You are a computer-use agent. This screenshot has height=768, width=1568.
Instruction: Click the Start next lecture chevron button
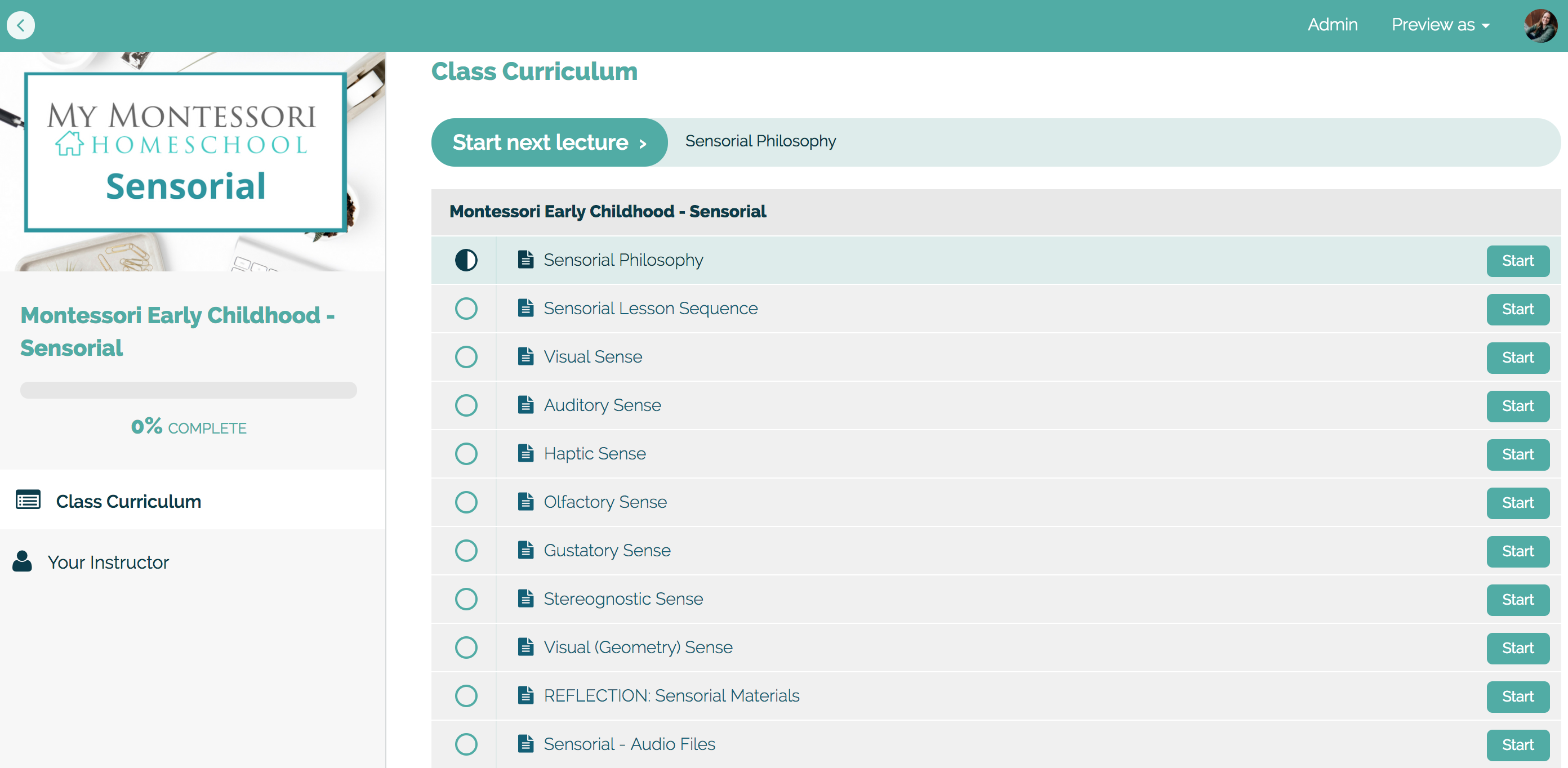[549, 142]
